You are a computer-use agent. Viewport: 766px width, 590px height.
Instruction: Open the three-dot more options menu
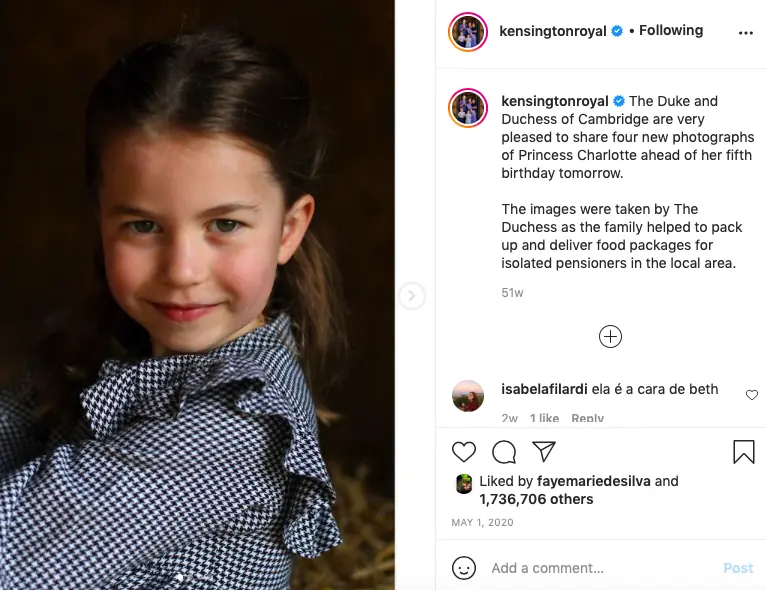[x=745, y=32]
